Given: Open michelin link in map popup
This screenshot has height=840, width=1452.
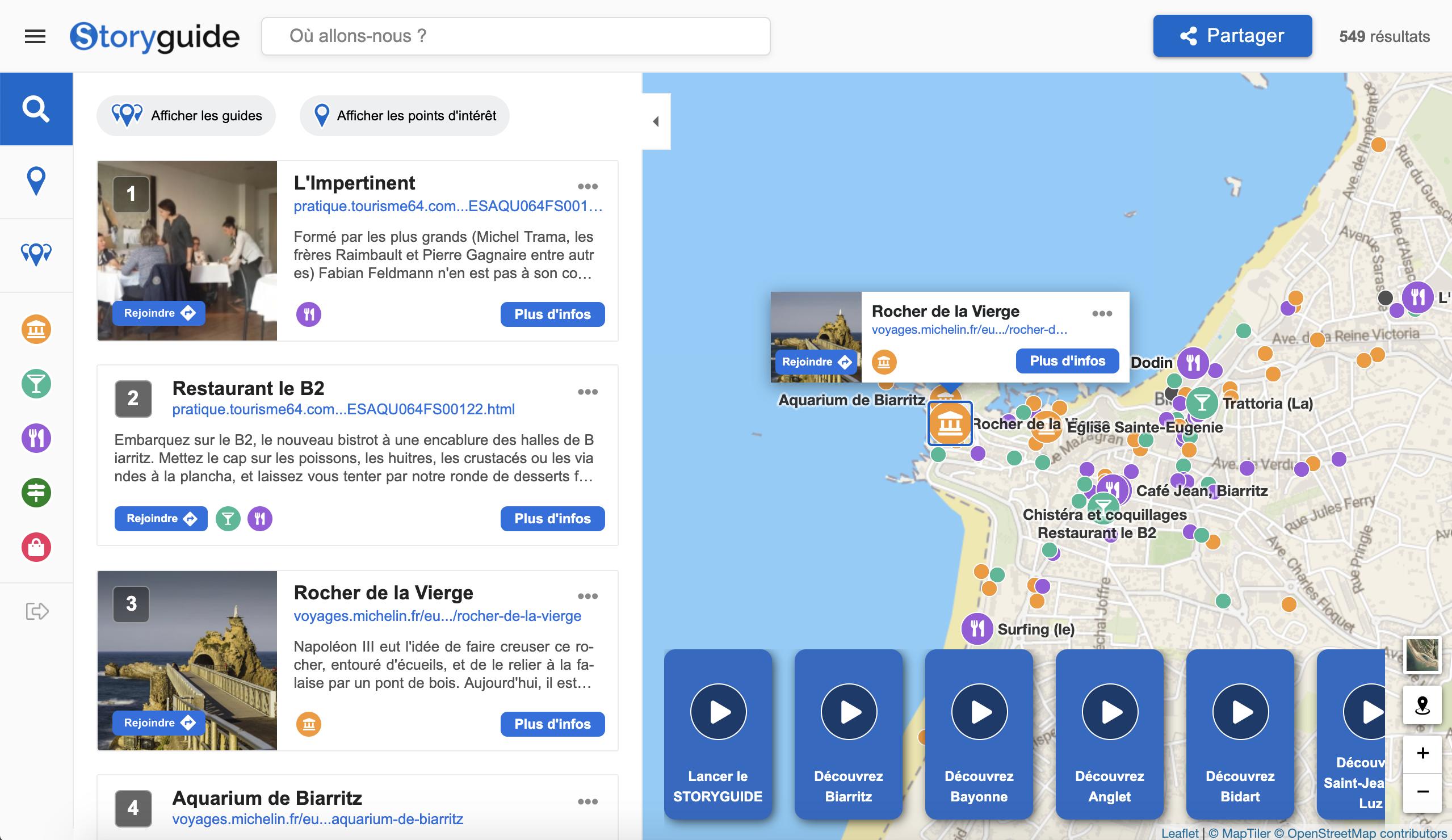Looking at the screenshot, I should tap(969, 330).
